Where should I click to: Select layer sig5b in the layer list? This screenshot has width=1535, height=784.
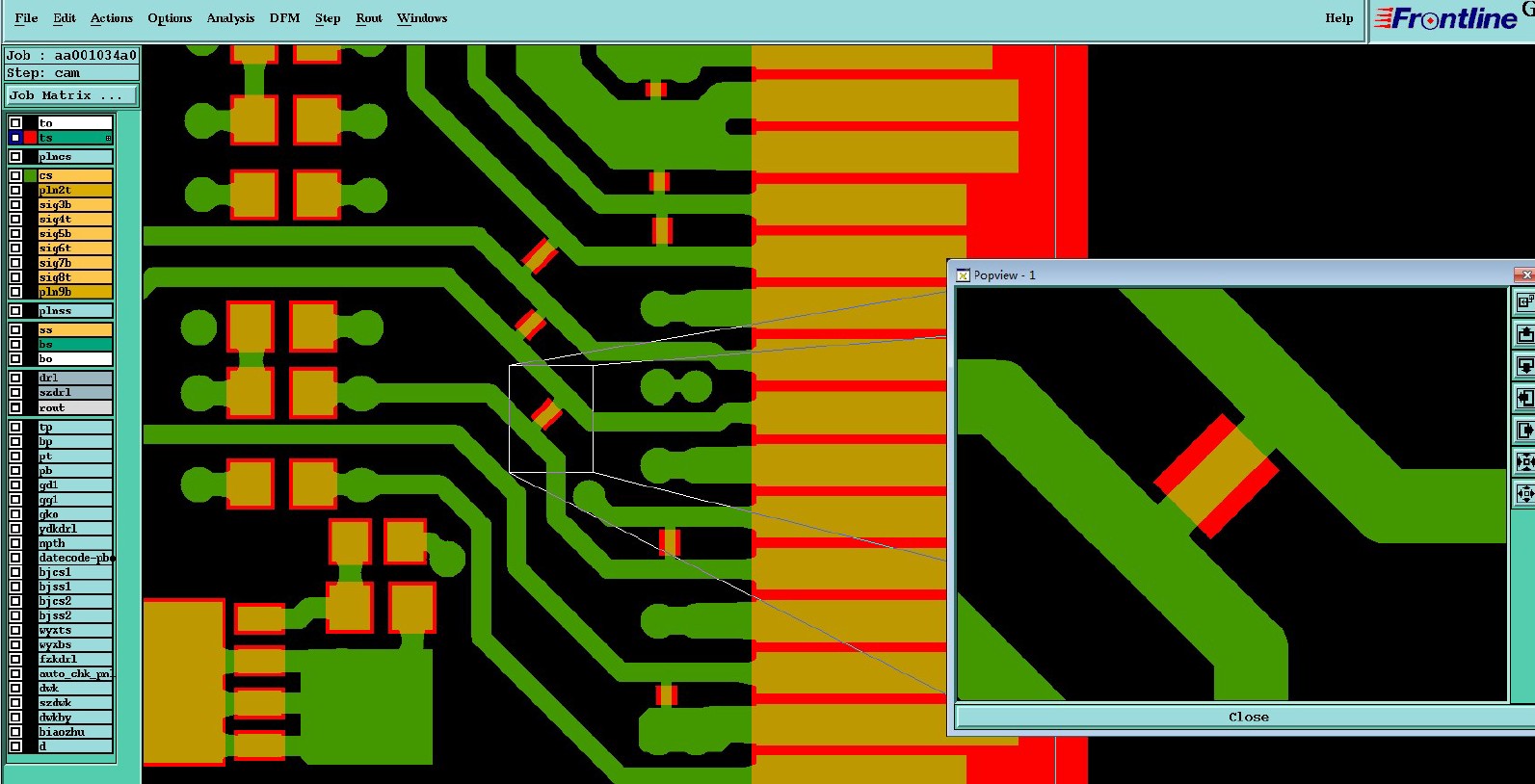point(75,233)
